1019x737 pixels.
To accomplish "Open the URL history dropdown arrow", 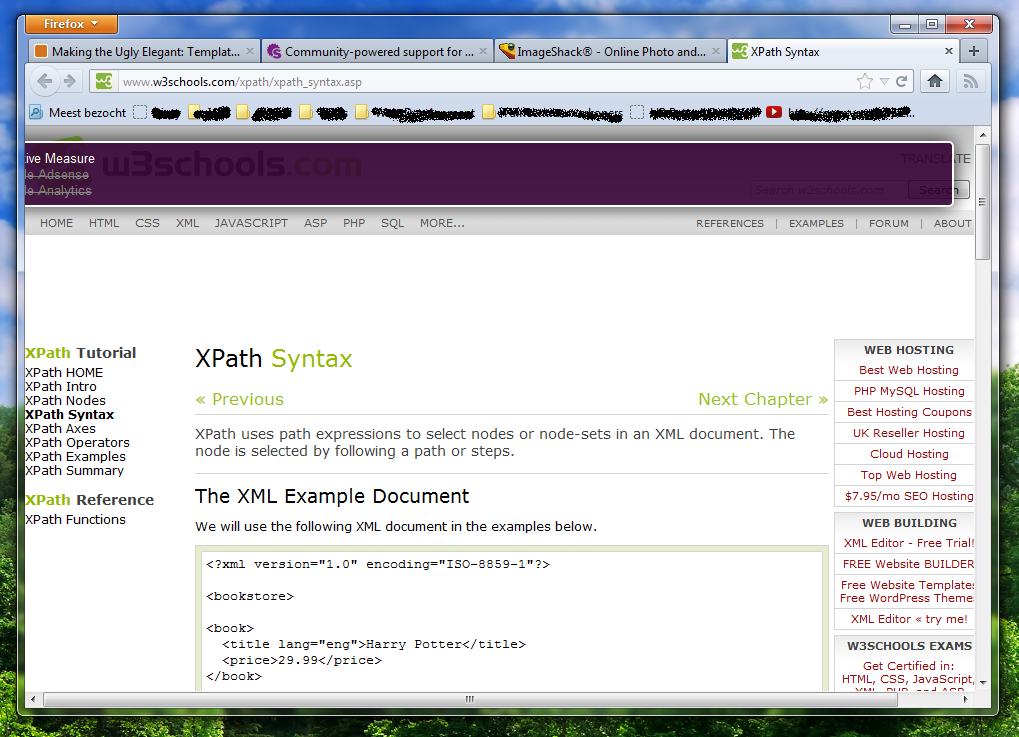I will [884, 82].
